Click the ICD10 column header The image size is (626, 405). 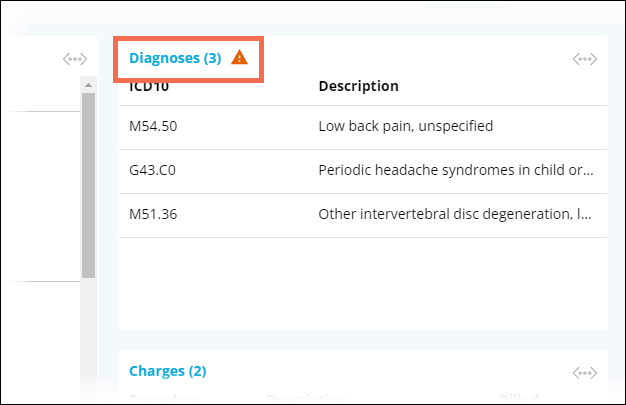point(149,86)
